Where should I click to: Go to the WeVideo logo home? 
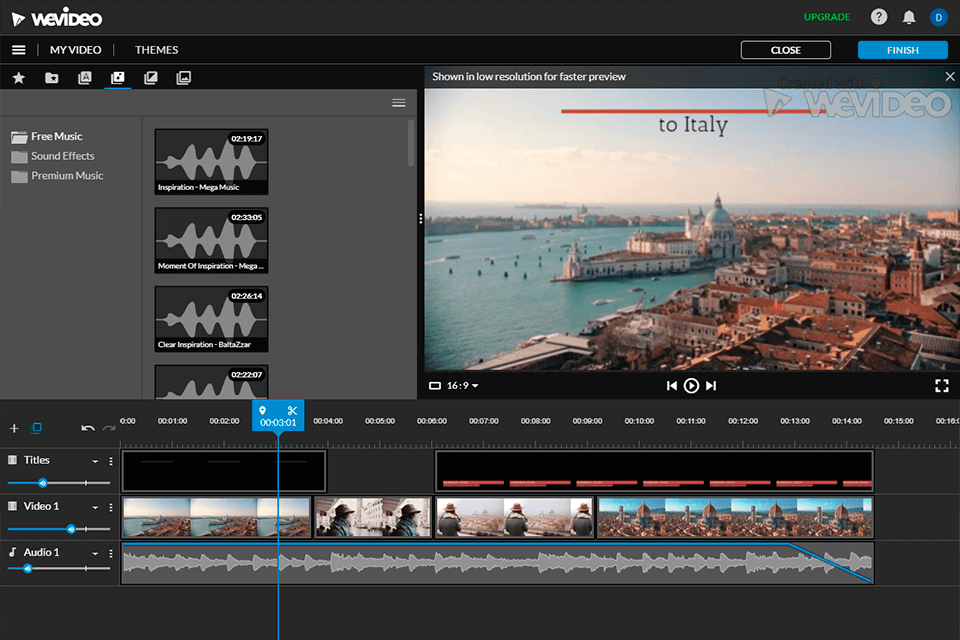point(57,18)
